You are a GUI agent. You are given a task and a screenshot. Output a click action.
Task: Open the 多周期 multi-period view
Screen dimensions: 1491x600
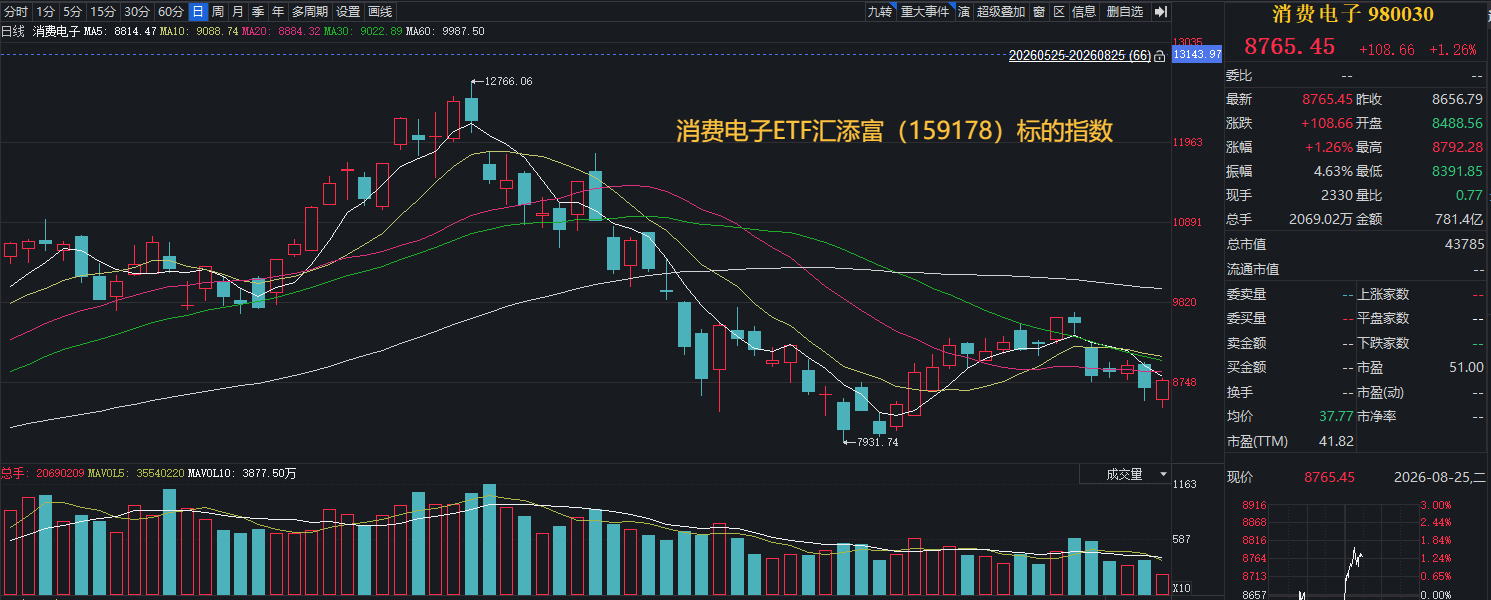pyautogui.click(x=310, y=12)
